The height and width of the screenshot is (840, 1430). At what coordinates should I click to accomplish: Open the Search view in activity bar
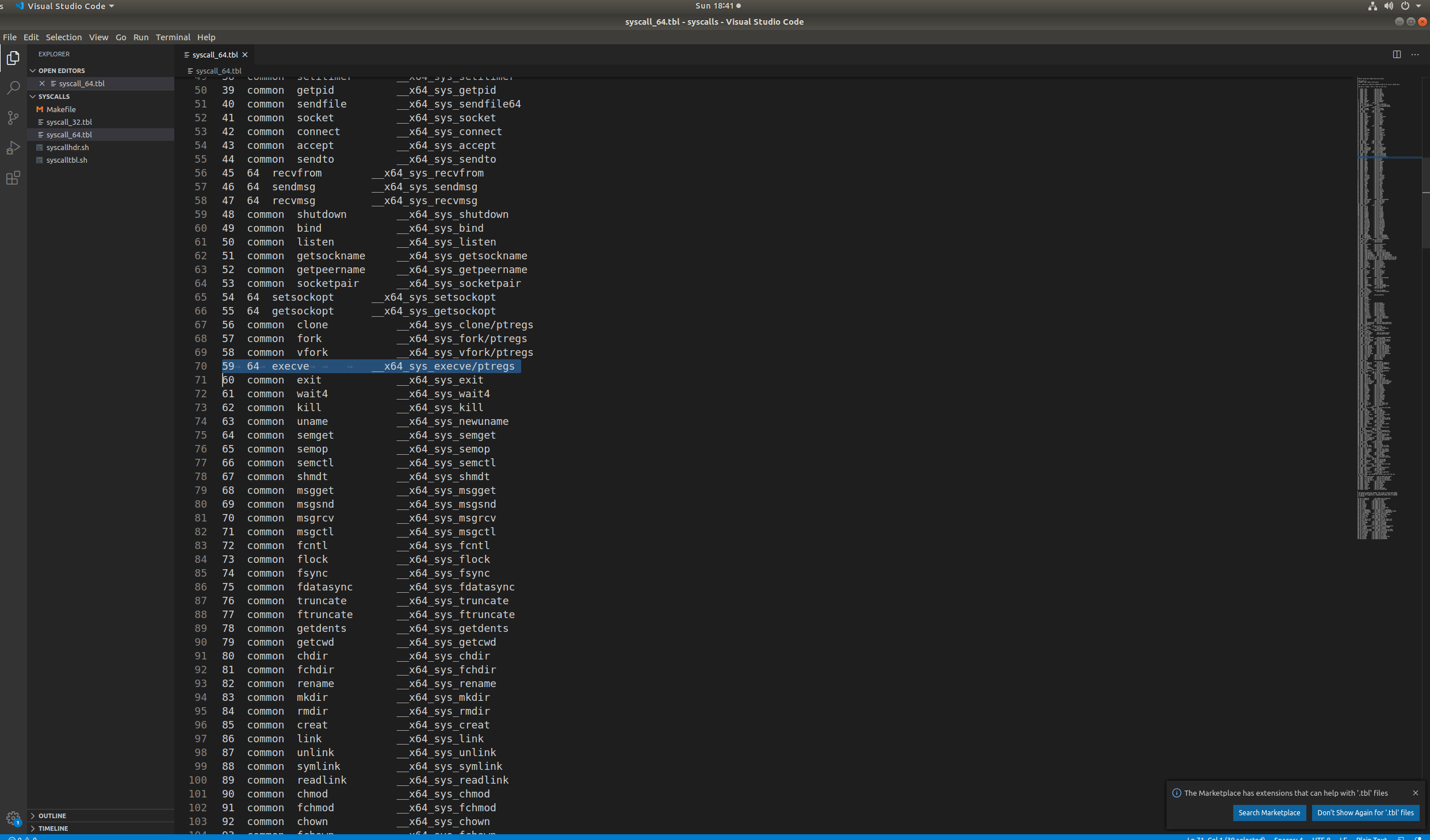[x=13, y=88]
